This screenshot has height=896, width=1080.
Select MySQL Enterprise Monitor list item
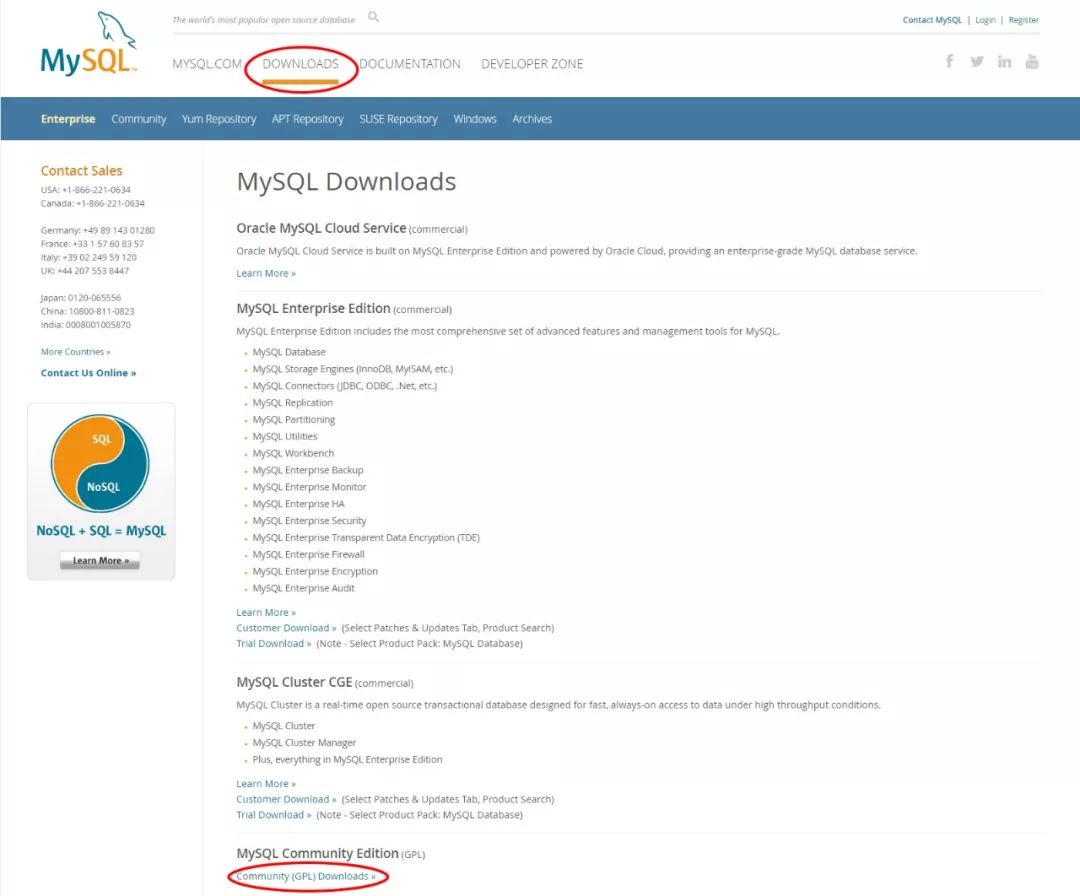point(309,487)
